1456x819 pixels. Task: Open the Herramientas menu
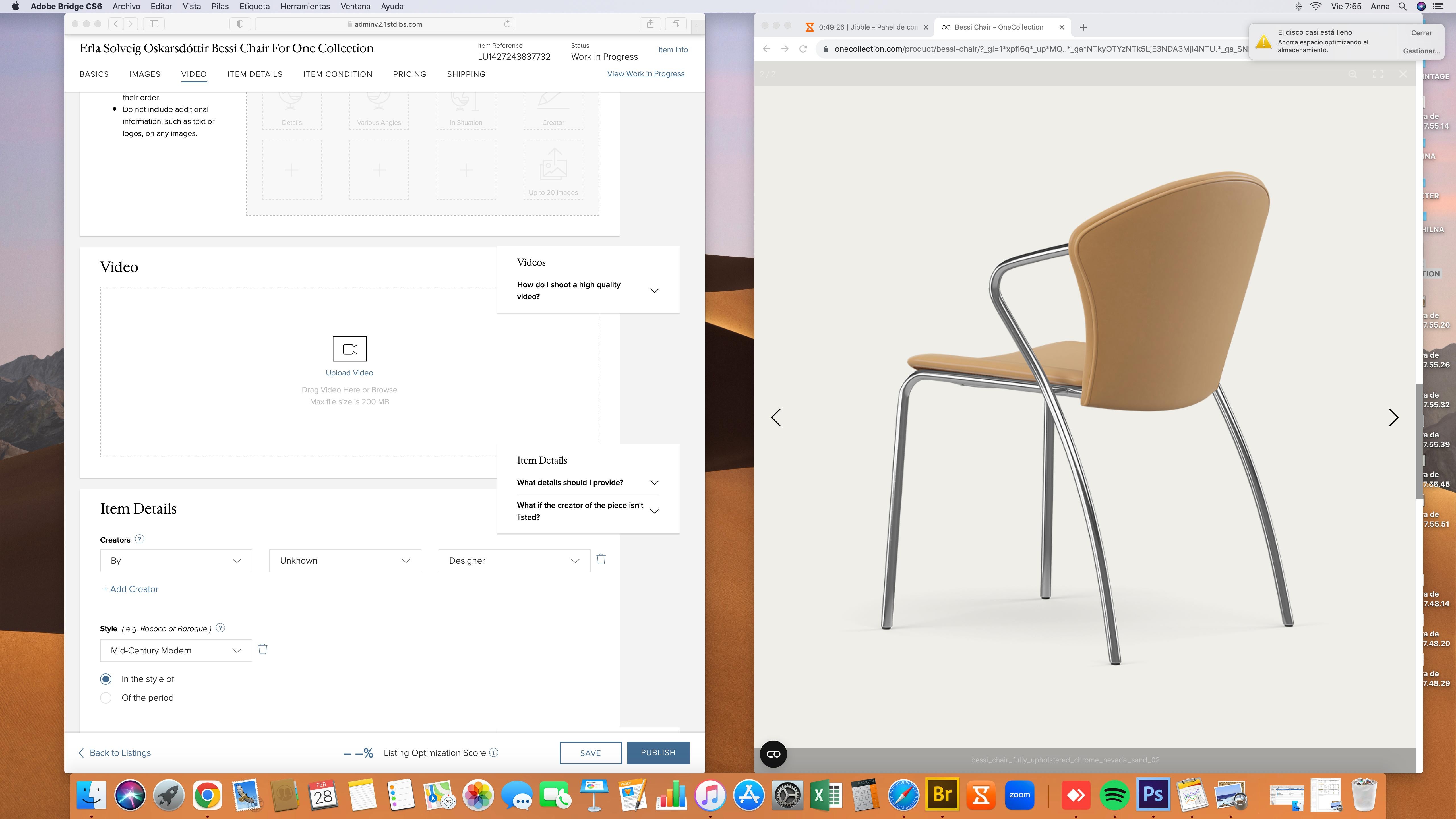pyautogui.click(x=305, y=6)
